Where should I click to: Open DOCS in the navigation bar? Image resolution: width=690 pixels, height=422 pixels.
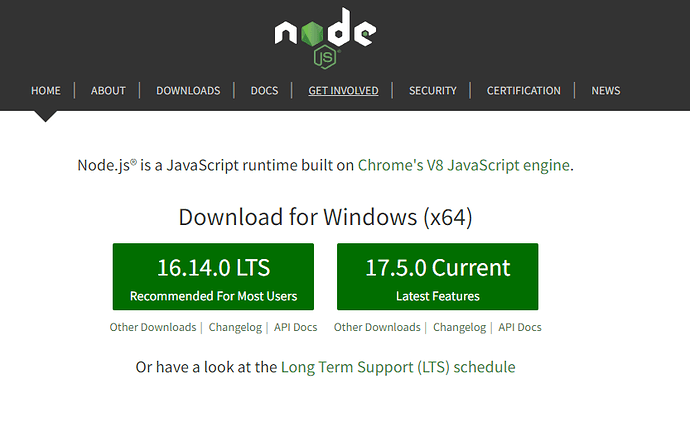[x=264, y=91]
